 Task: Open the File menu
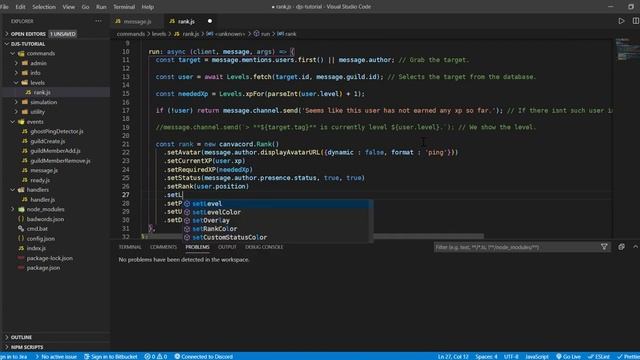pyautogui.click(x=4, y=7)
